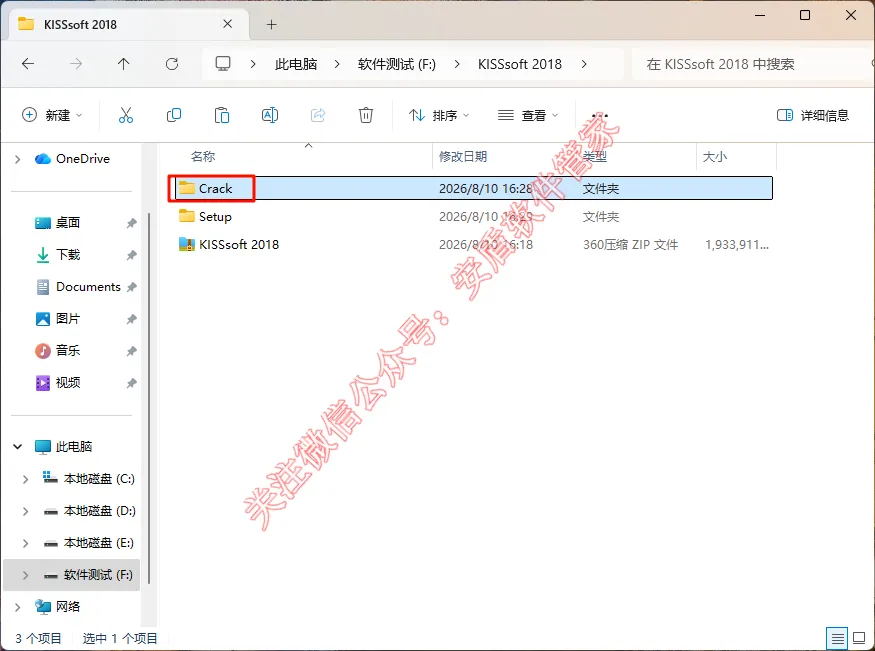Switch to details list view icon
Screen dimensions: 875x651
pos(837,638)
